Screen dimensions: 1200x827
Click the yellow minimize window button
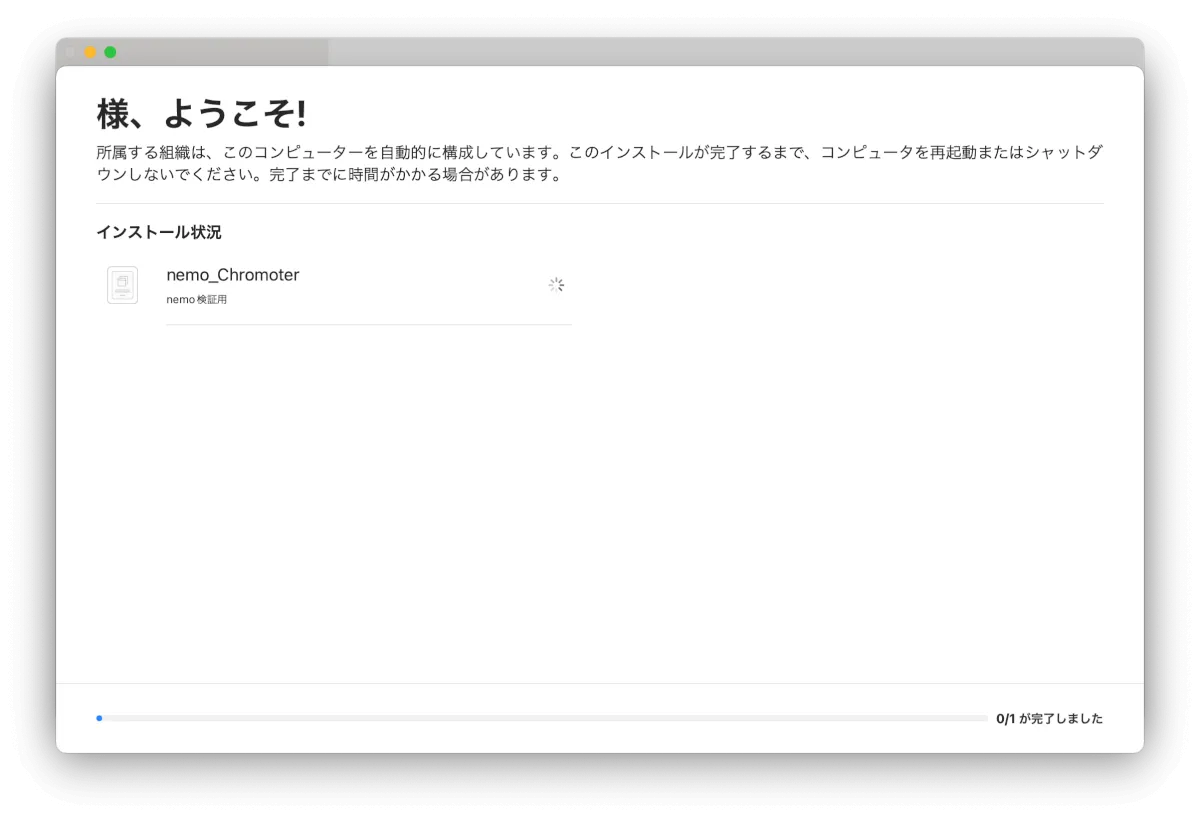[90, 52]
